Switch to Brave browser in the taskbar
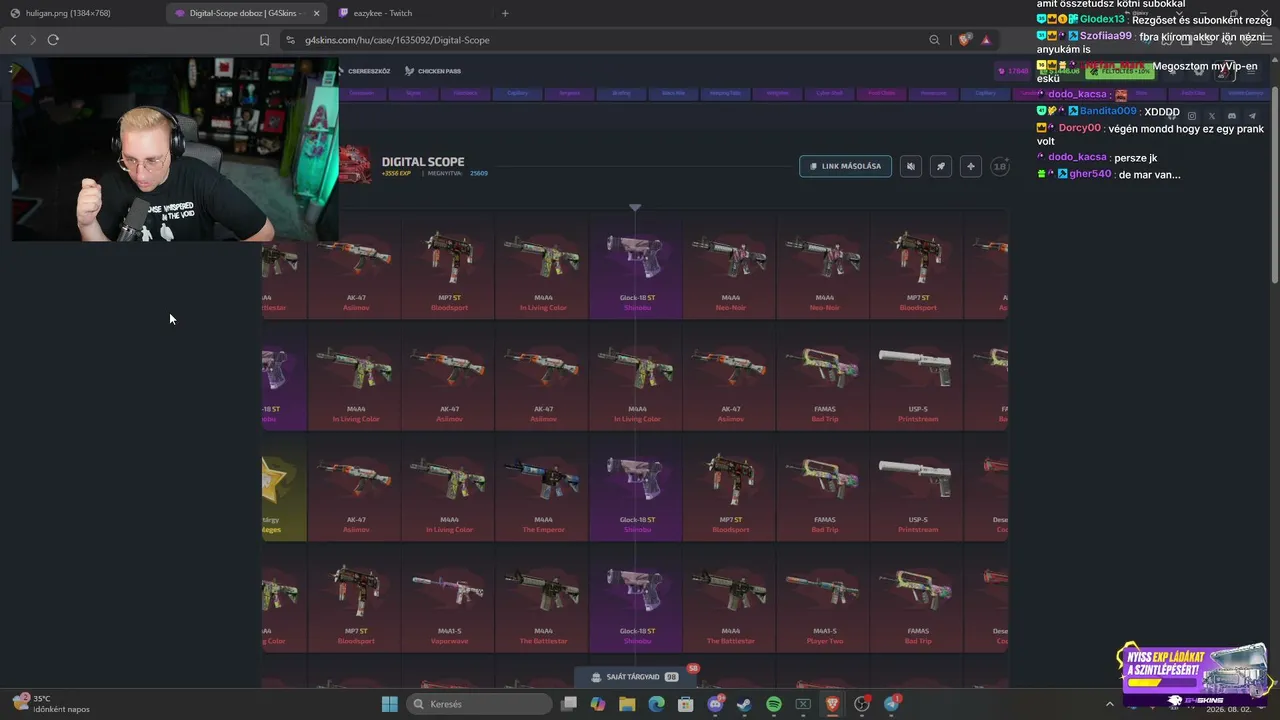Image resolution: width=1280 pixels, height=720 pixels. pyautogui.click(x=832, y=704)
